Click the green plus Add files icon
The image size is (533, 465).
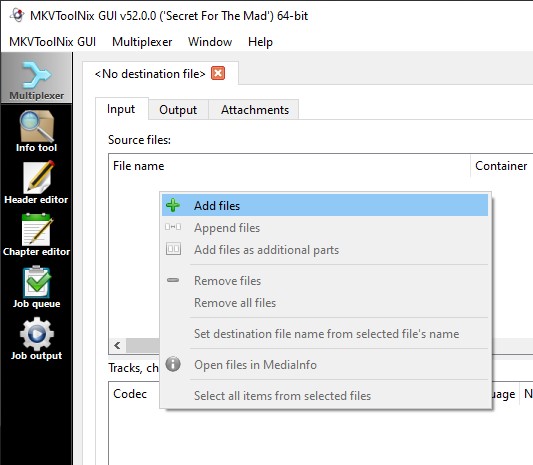pos(173,205)
